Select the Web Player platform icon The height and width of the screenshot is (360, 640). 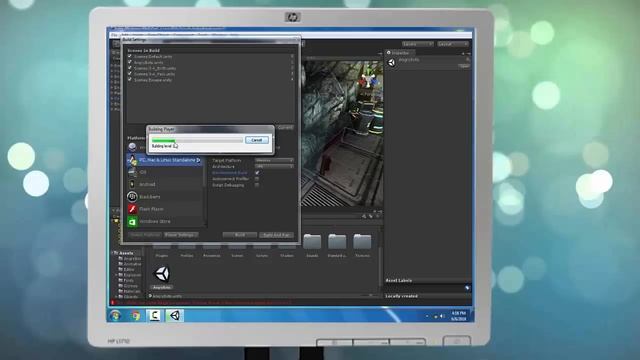click(132, 147)
